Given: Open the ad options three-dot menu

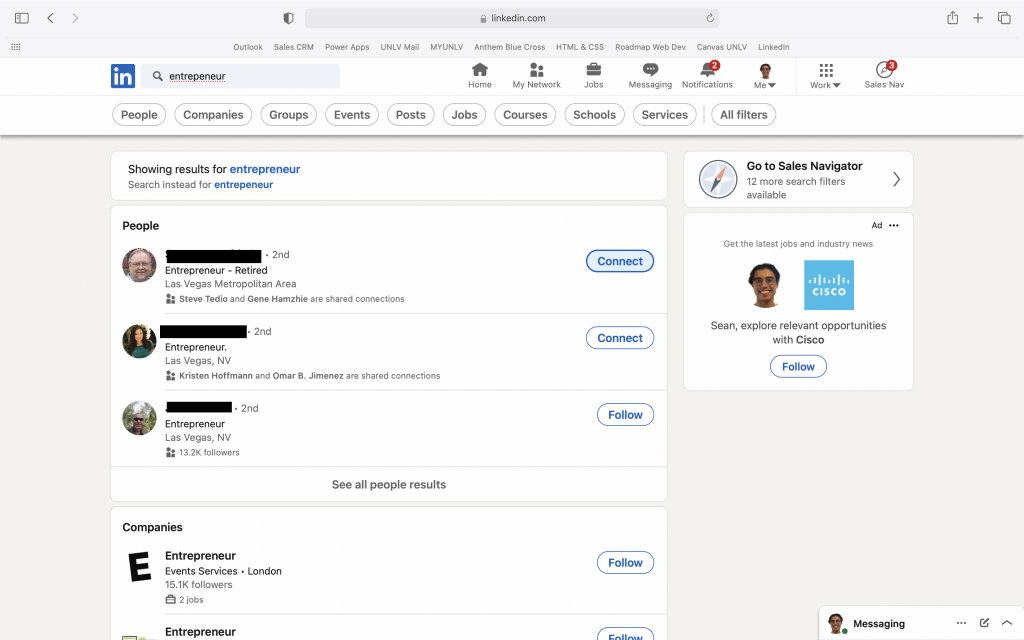Looking at the screenshot, I should tap(894, 225).
